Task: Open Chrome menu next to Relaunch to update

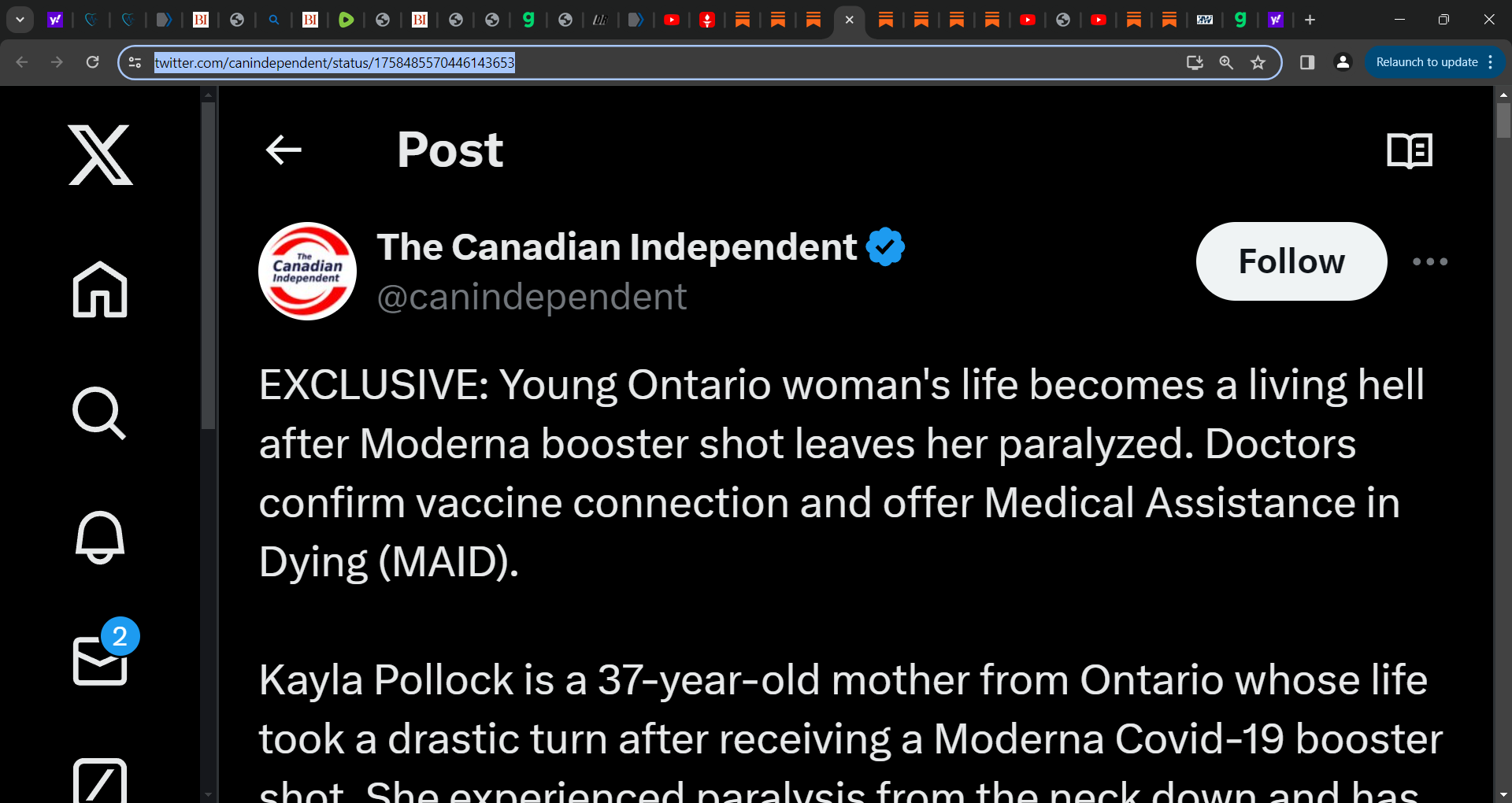Action: [1491, 62]
